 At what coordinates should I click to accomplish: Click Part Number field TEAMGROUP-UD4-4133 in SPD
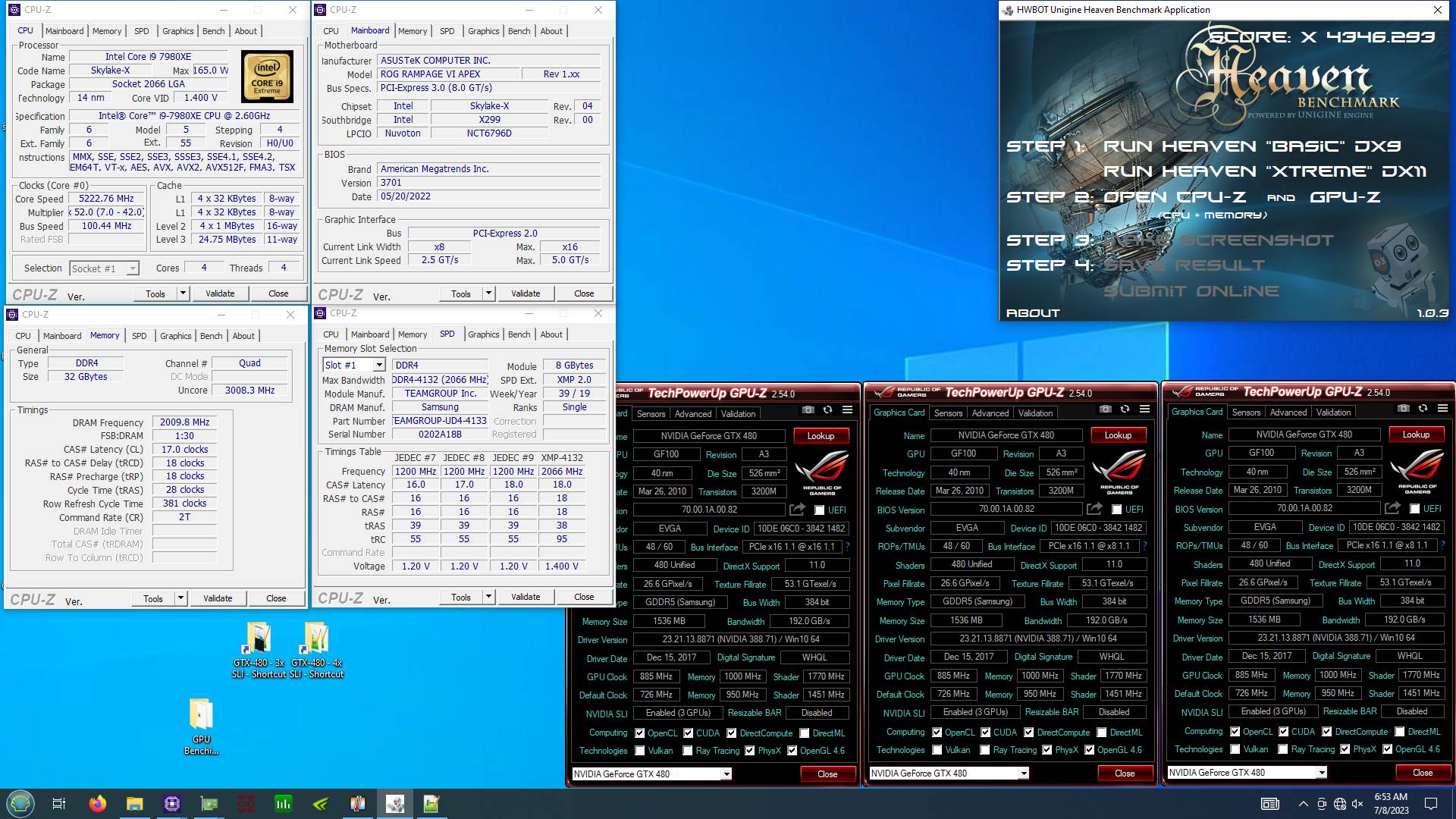[x=440, y=421]
